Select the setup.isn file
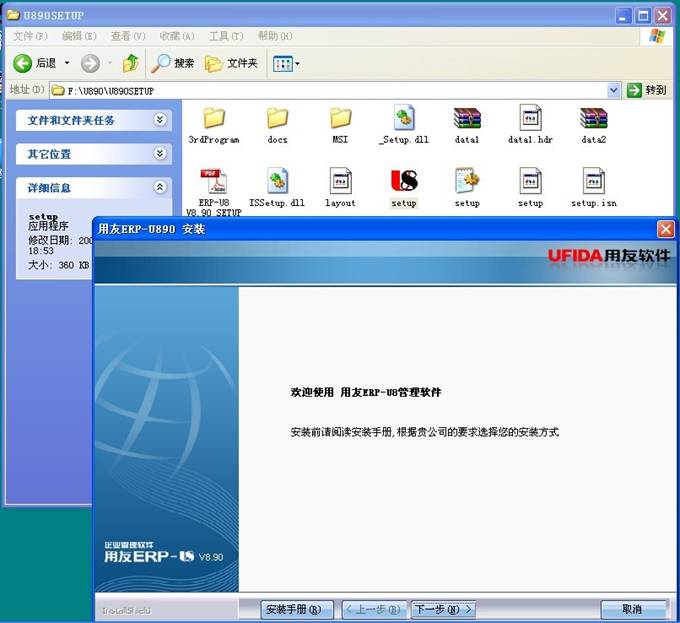 (594, 188)
